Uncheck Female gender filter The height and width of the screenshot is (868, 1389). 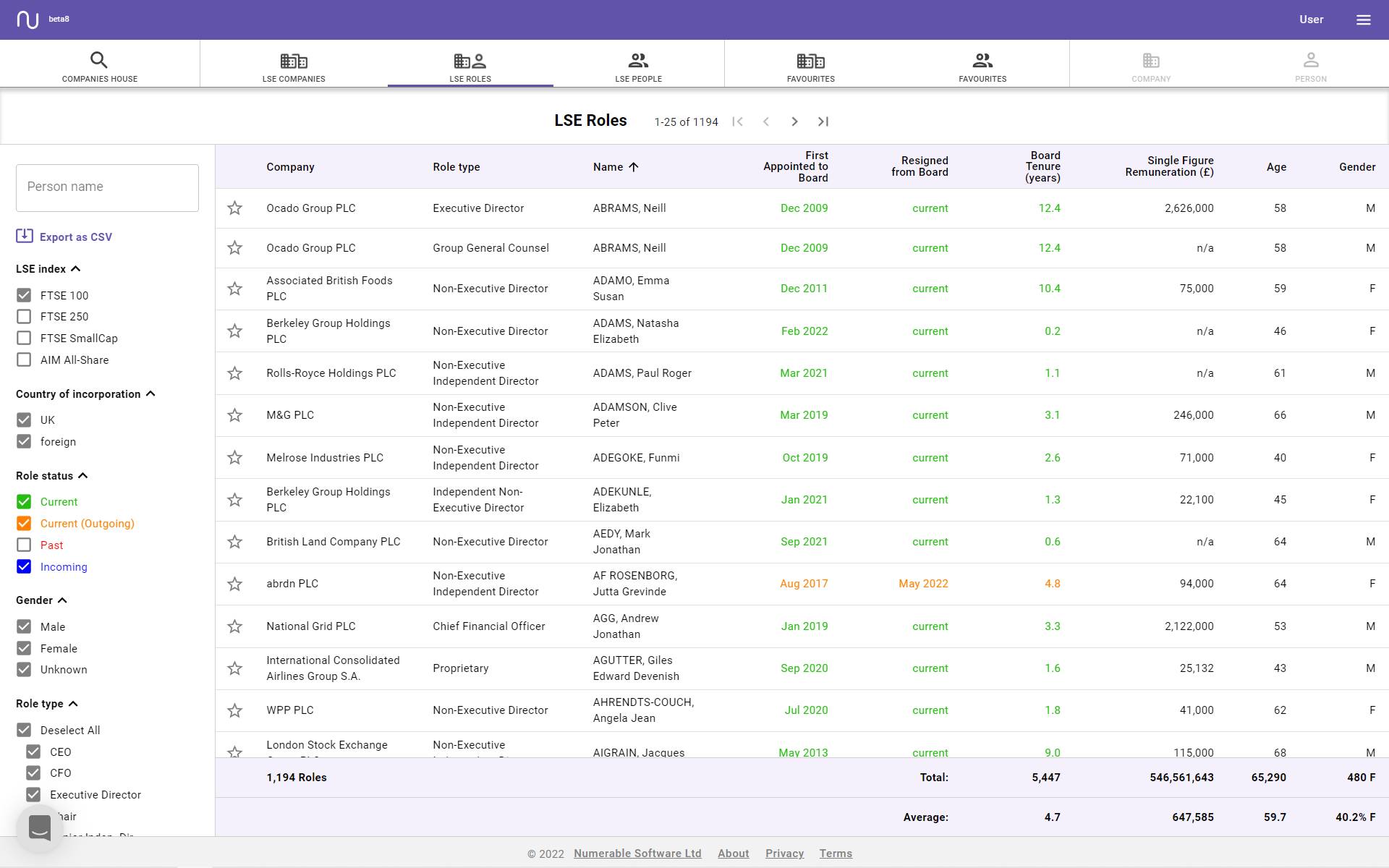coord(24,648)
